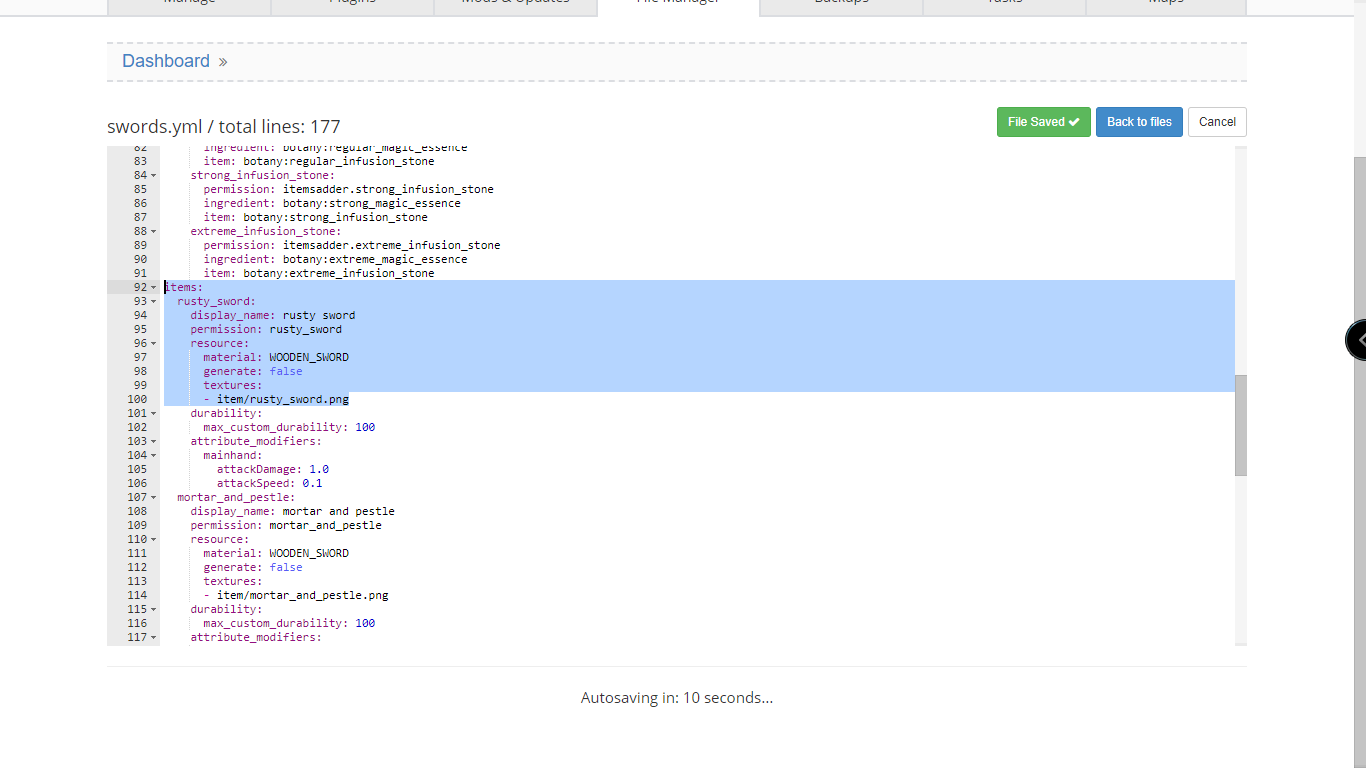This screenshot has height=768, width=1366.
Task: Open the Backups tab
Action: tap(840, 3)
